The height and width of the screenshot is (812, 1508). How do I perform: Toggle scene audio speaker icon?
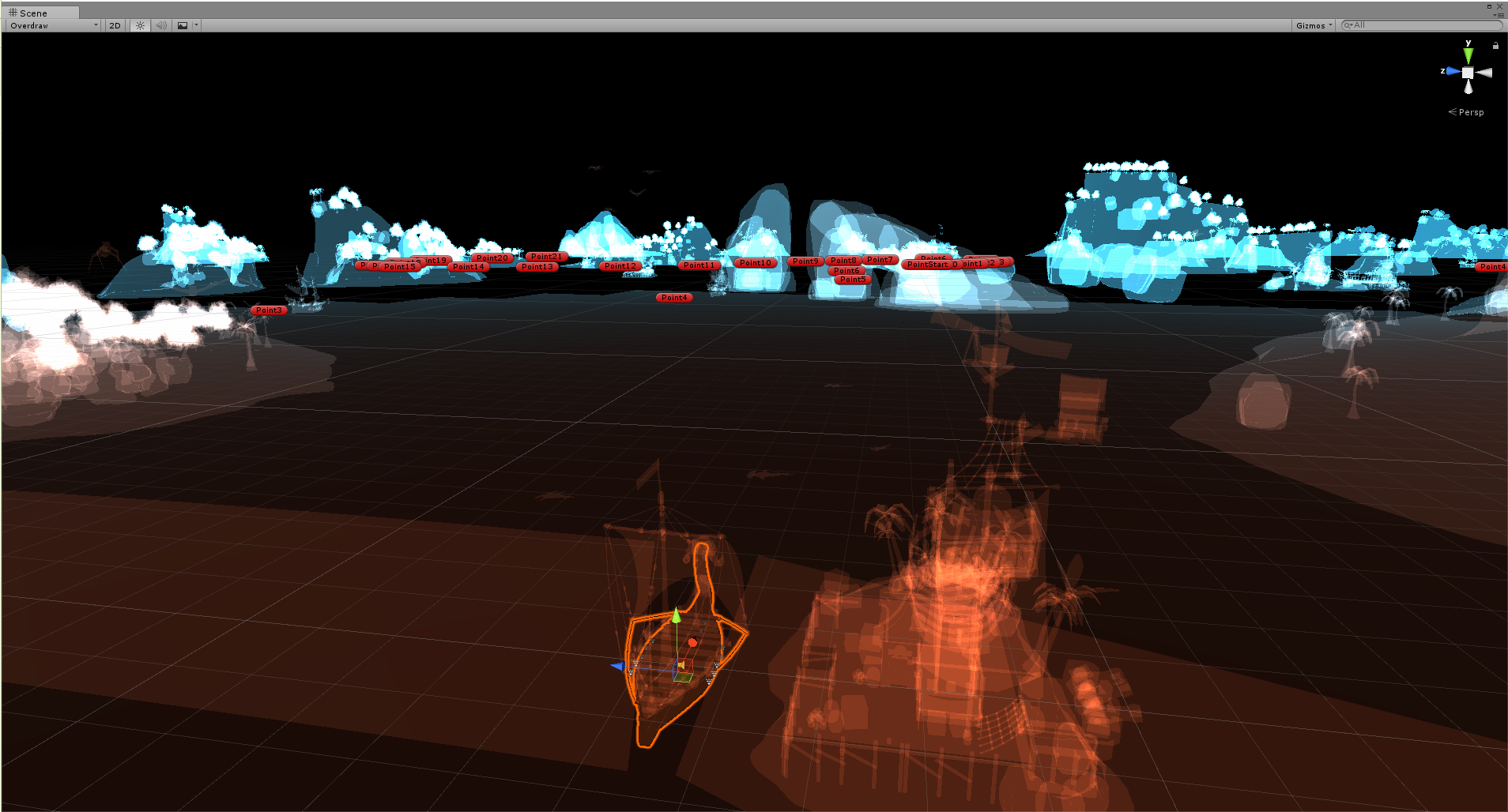coord(161,25)
